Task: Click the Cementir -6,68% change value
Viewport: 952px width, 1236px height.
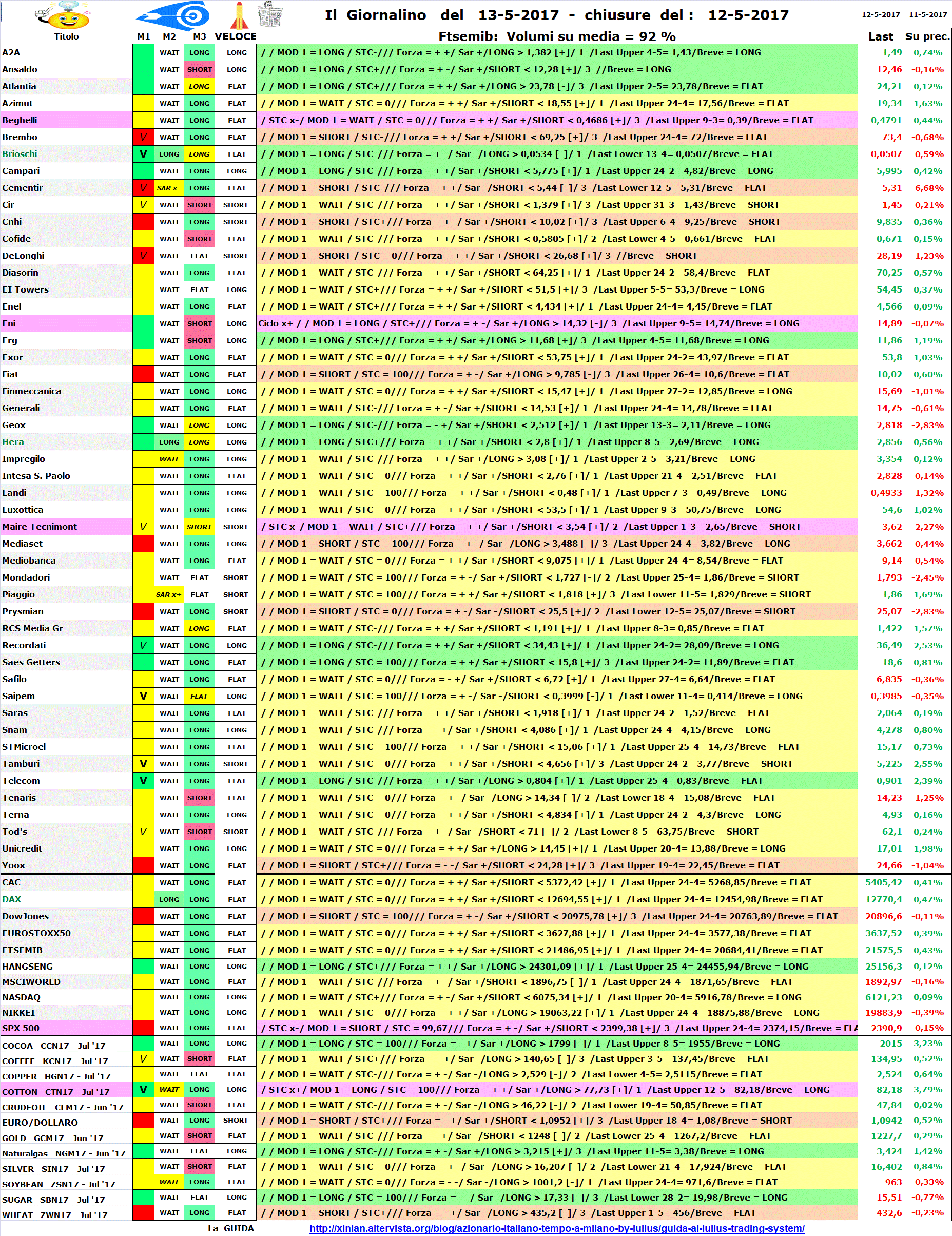Action: tap(927, 188)
